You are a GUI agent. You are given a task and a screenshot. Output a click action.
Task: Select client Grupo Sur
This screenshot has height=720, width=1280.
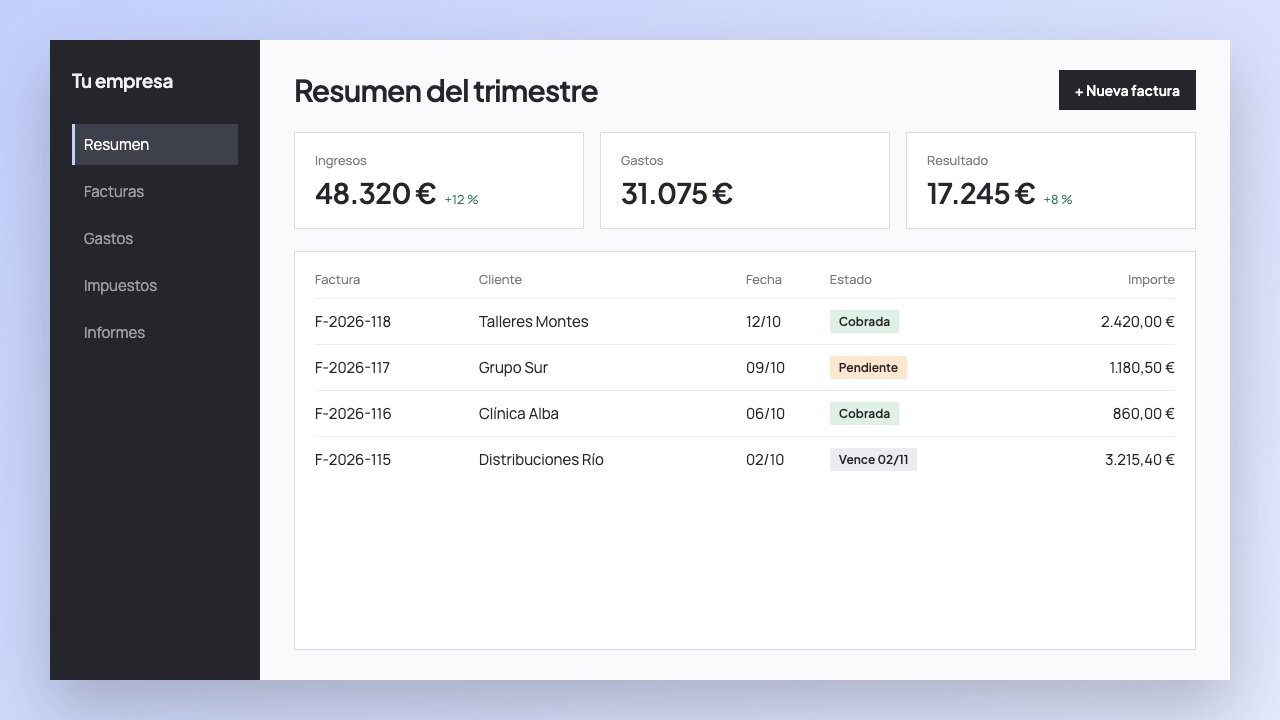pyautogui.click(x=513, y=367)
